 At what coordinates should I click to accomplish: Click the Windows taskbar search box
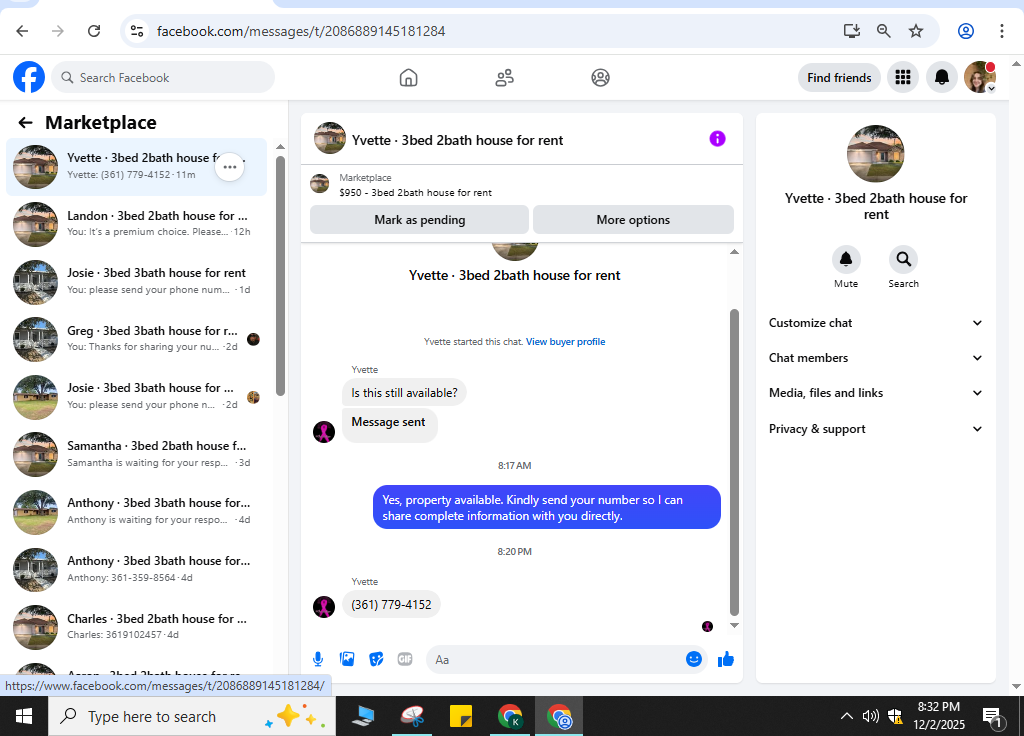coord(192,716)
